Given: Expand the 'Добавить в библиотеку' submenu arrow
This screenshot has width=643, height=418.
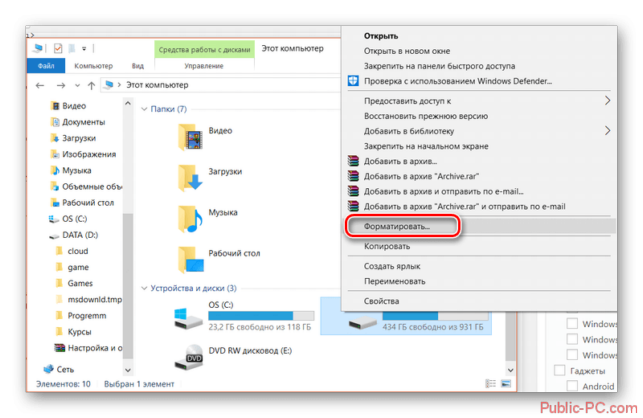Looking at the screenshot, I should pyautogui.click(x=607, y=131).
